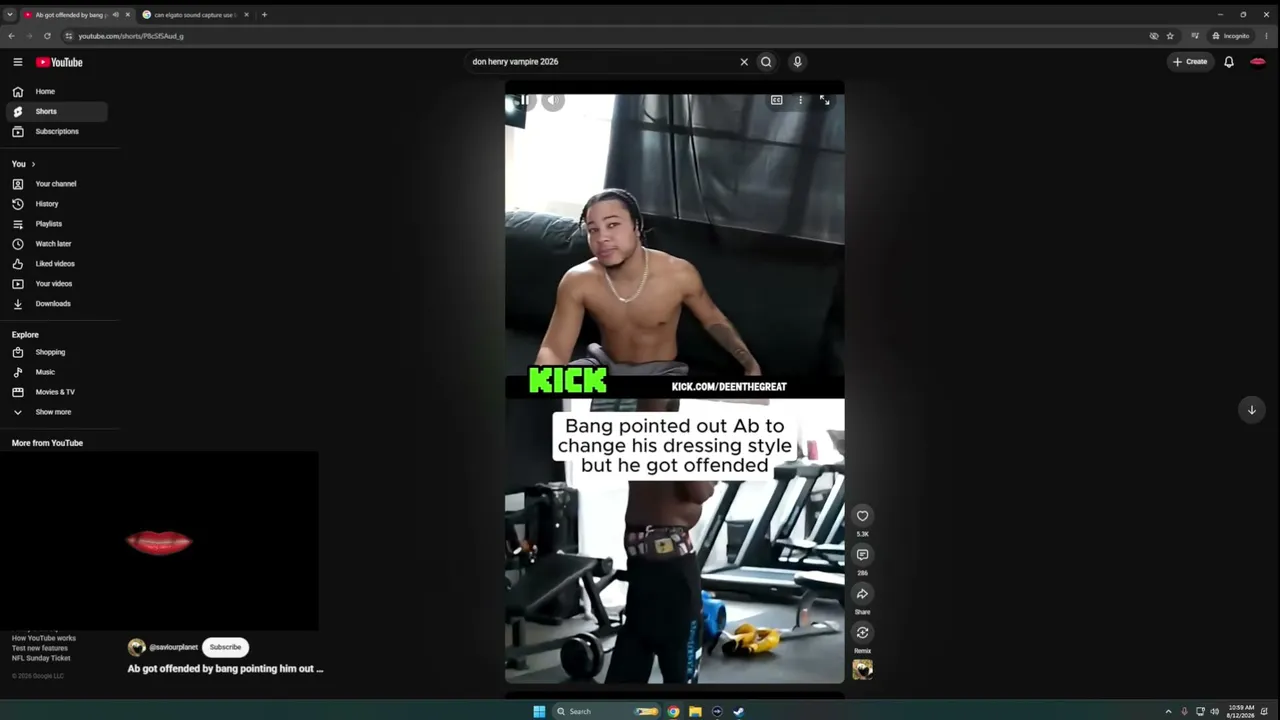Viewport: 1280px width, 720px height.
Task: Clear the search query with X
Action: [x=744, y=62]
